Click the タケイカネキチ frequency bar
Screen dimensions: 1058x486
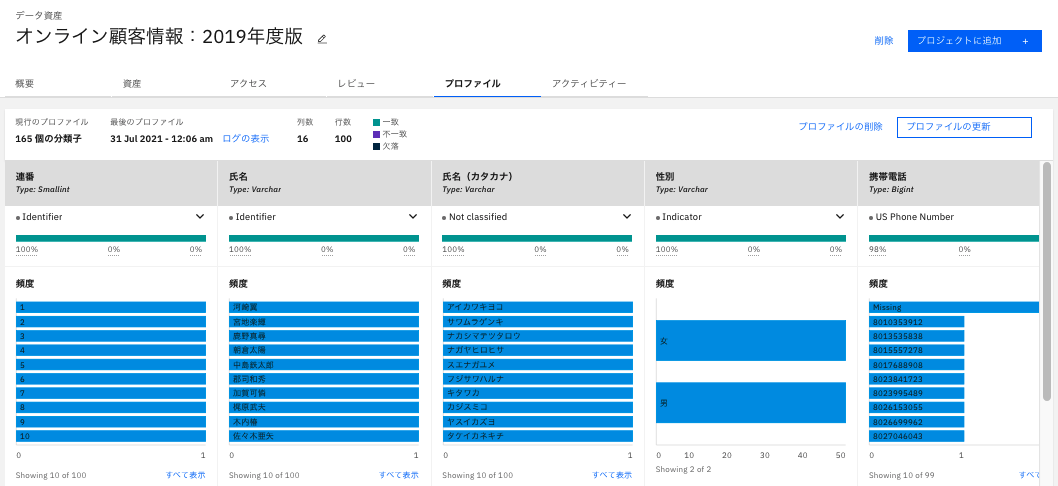coord(538,436)
